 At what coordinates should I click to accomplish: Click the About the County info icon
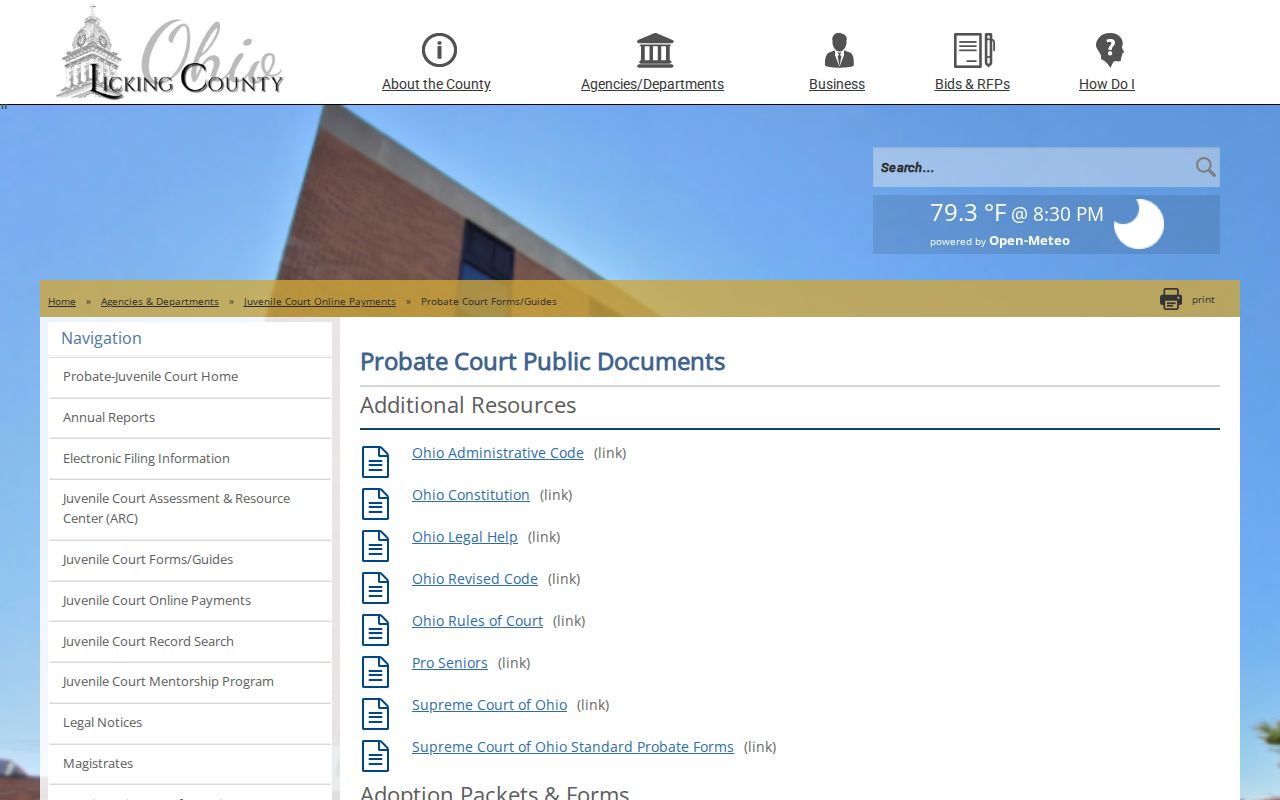[x=439, y=50]
